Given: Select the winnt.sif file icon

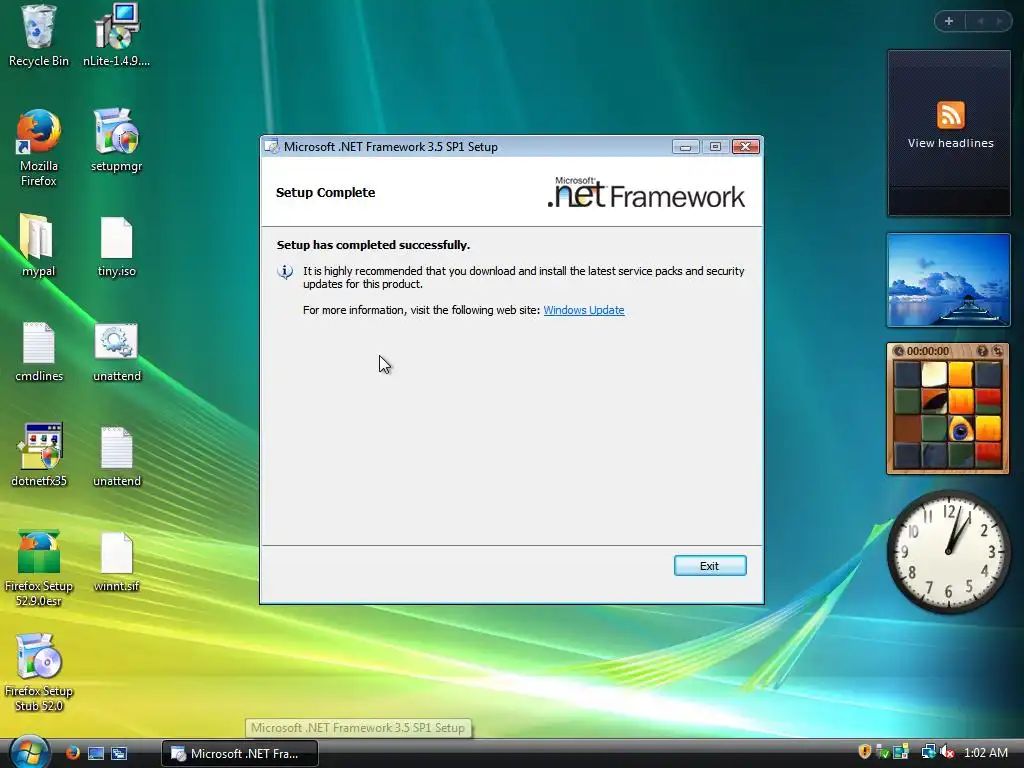Looking at the screenshot, I should click(116, 561).
